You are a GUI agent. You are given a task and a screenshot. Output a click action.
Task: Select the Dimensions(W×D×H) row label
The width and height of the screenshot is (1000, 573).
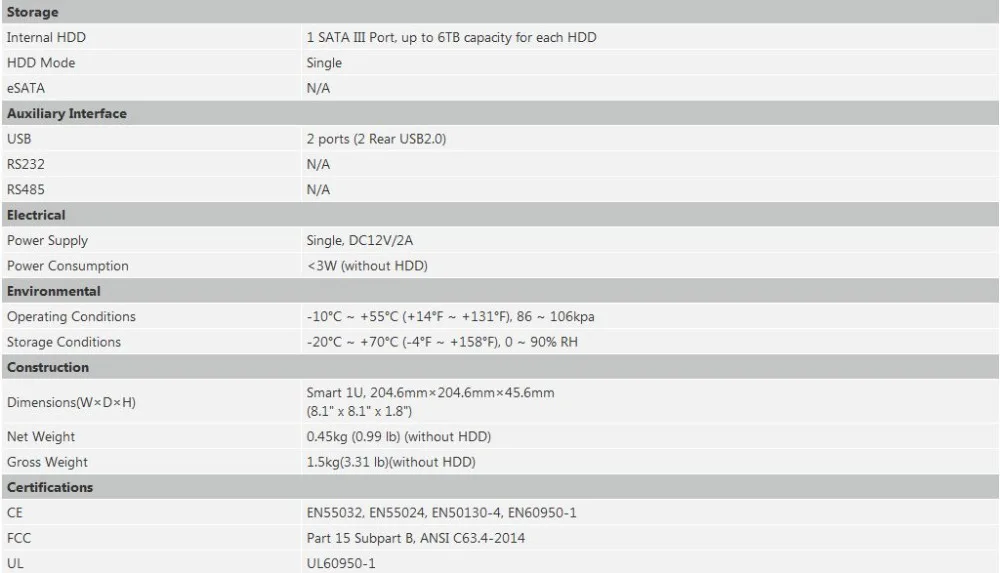coord(71,402)
